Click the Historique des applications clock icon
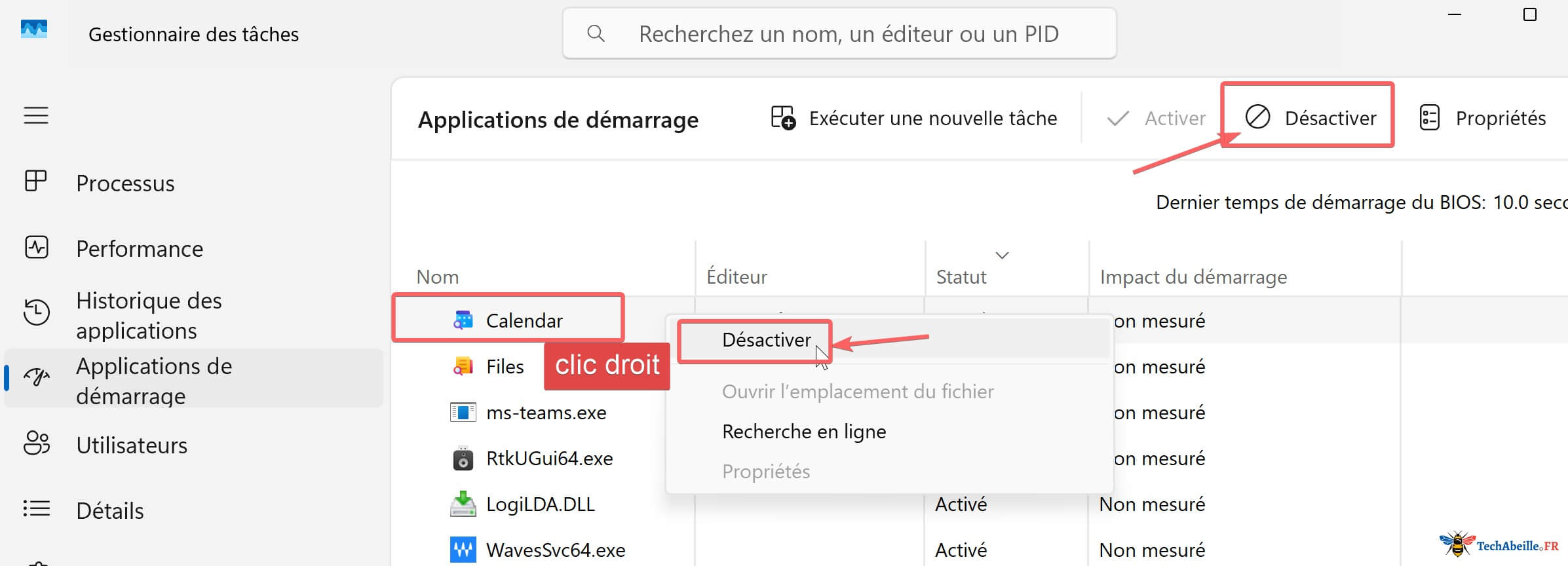Viewport: 1568px width, 566px height. click(x=37, y=312)
